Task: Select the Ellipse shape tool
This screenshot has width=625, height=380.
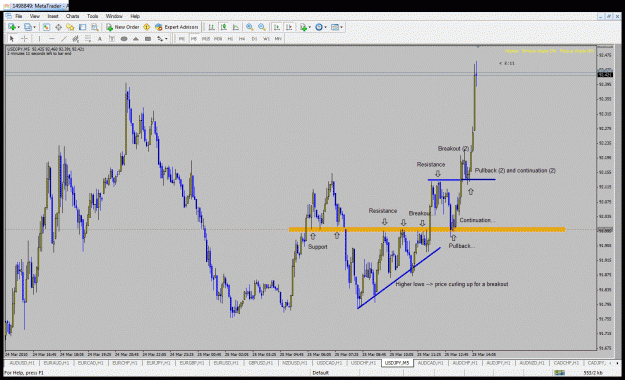Action: pos(124,39)
